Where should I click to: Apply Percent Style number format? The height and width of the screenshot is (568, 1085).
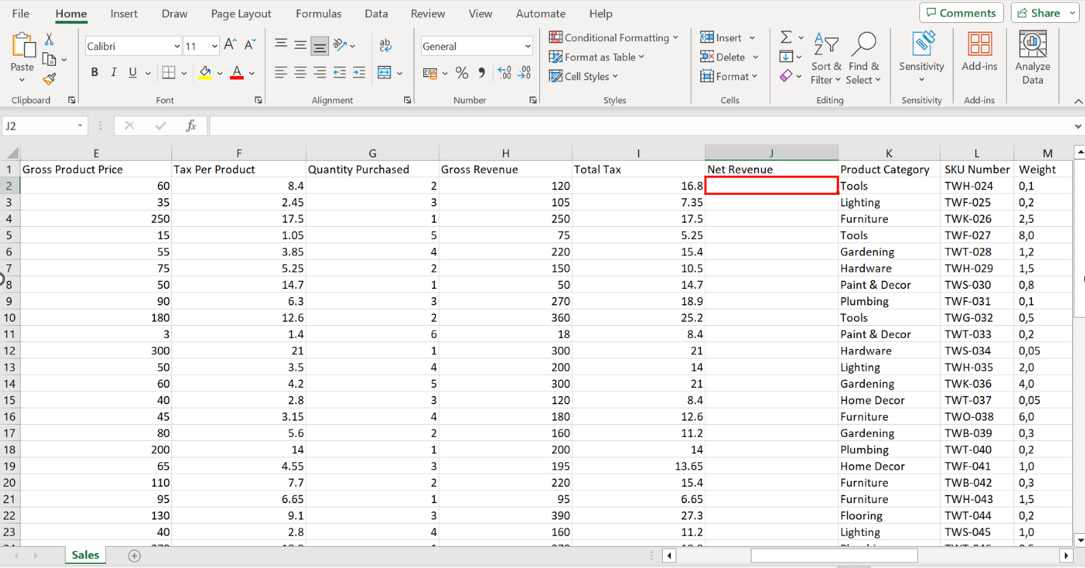(x=461, y=73)
